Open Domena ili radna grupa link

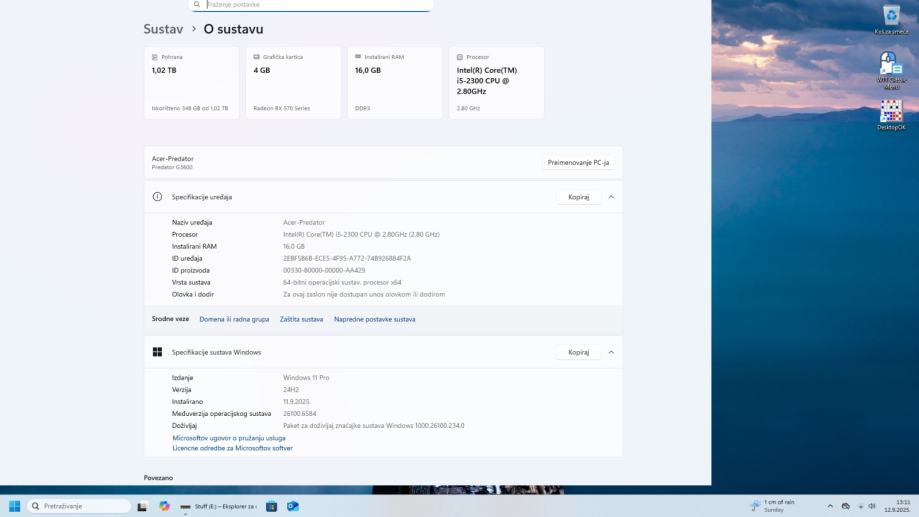(x=234, y=319)
